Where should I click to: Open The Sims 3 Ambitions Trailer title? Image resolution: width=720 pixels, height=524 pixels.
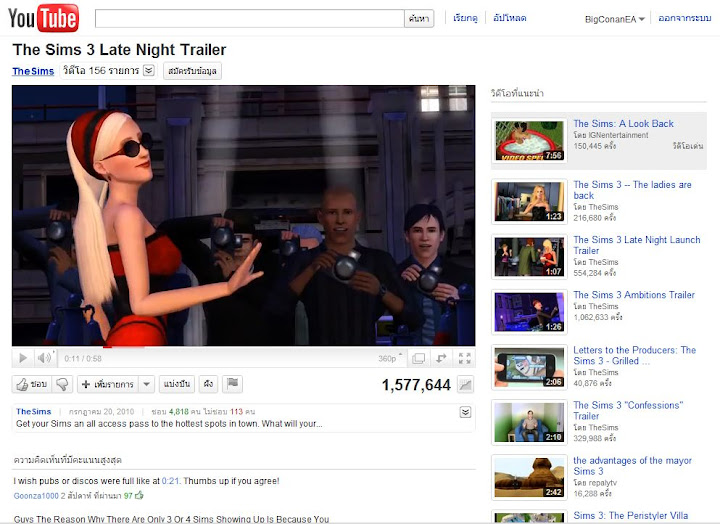(x=634, y=295)
